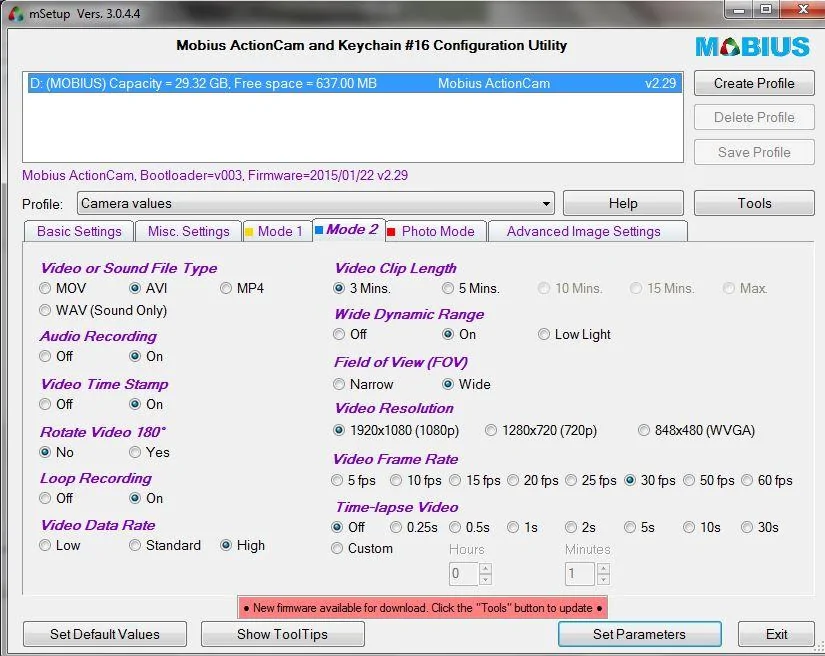Open the Profile dropdown Camera values
This screenshot has height=656, width=825.
tap(316, 204)
